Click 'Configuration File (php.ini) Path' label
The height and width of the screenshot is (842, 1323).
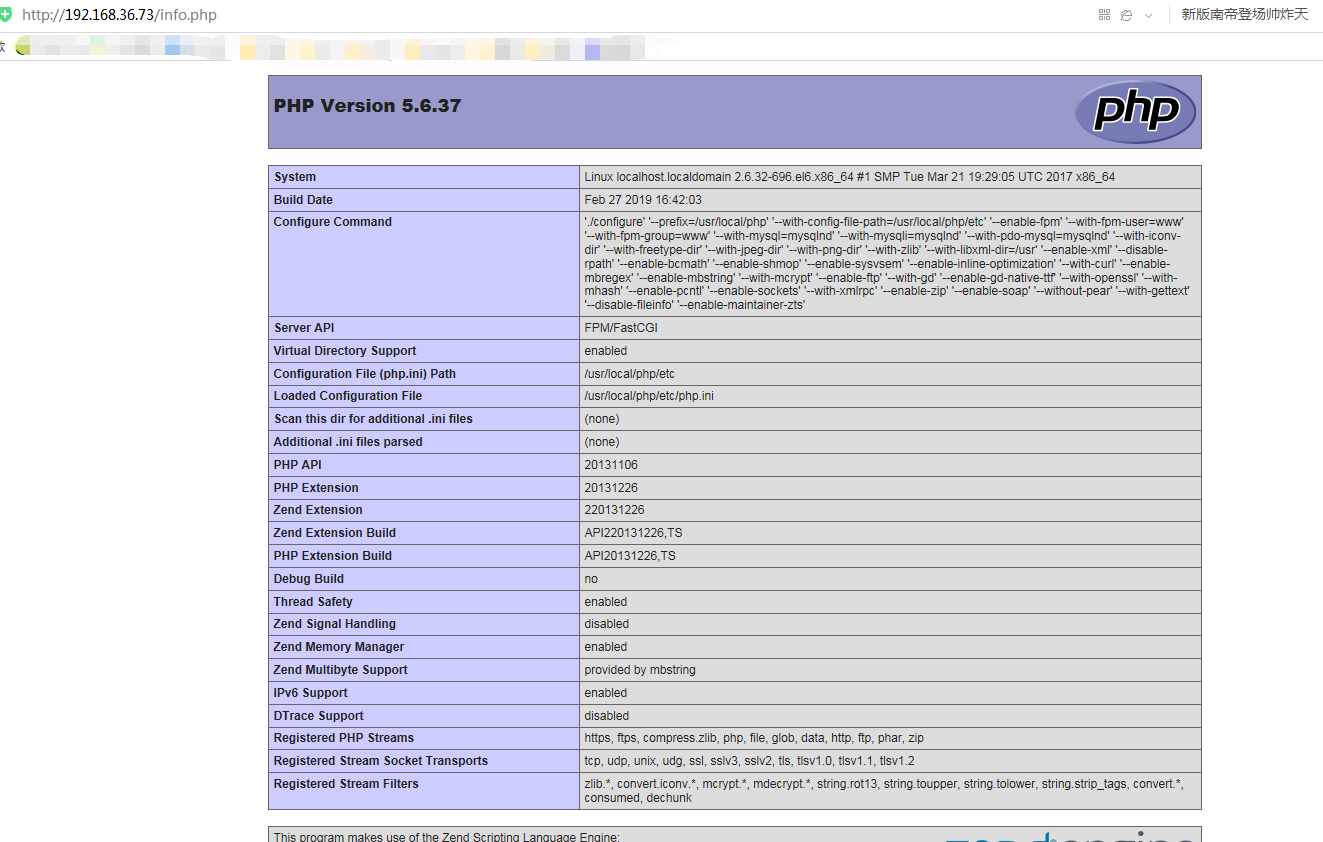click(365, 374)
